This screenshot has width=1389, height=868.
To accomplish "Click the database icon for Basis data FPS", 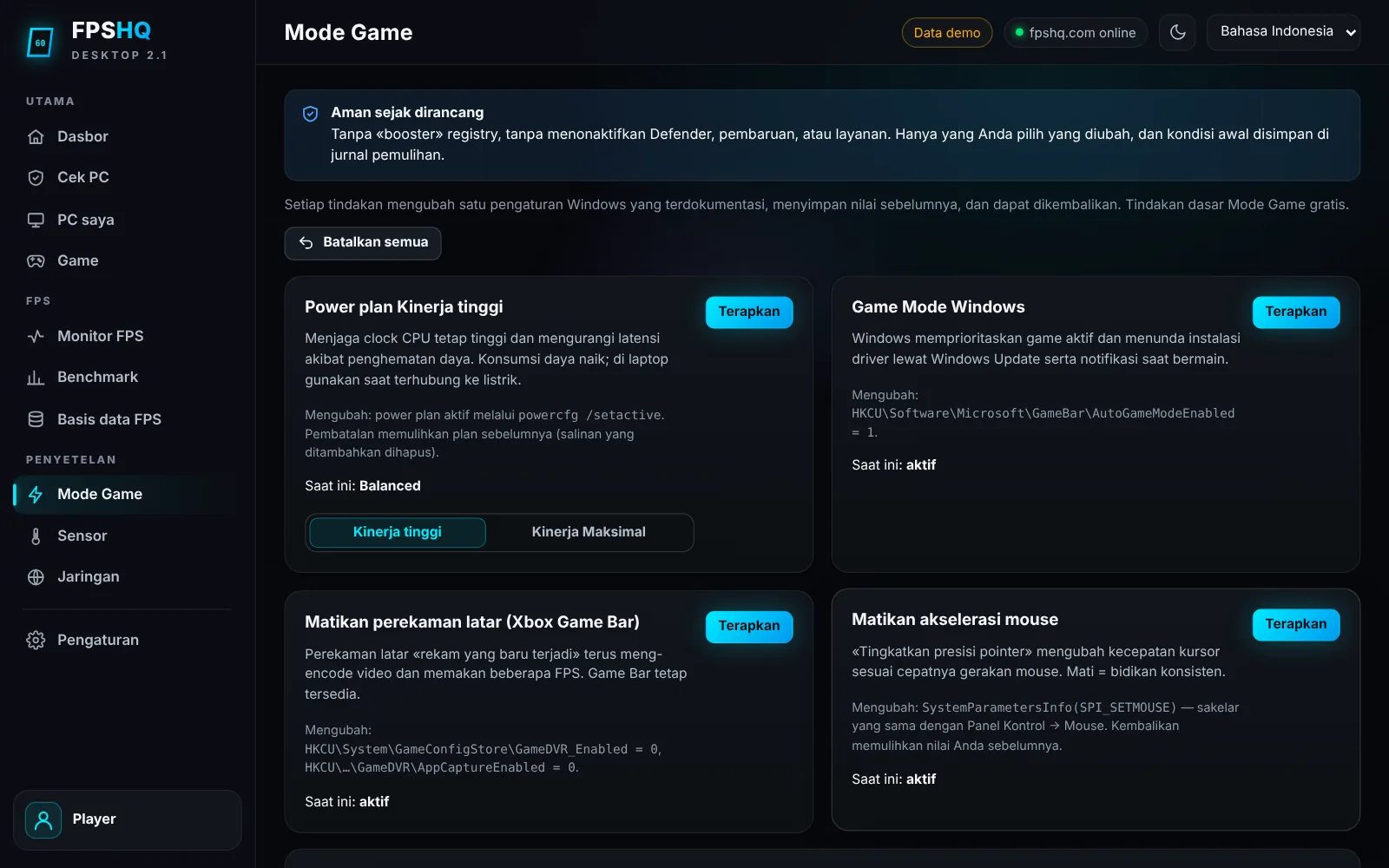I will pyautogui.click(x=36, y=419).
